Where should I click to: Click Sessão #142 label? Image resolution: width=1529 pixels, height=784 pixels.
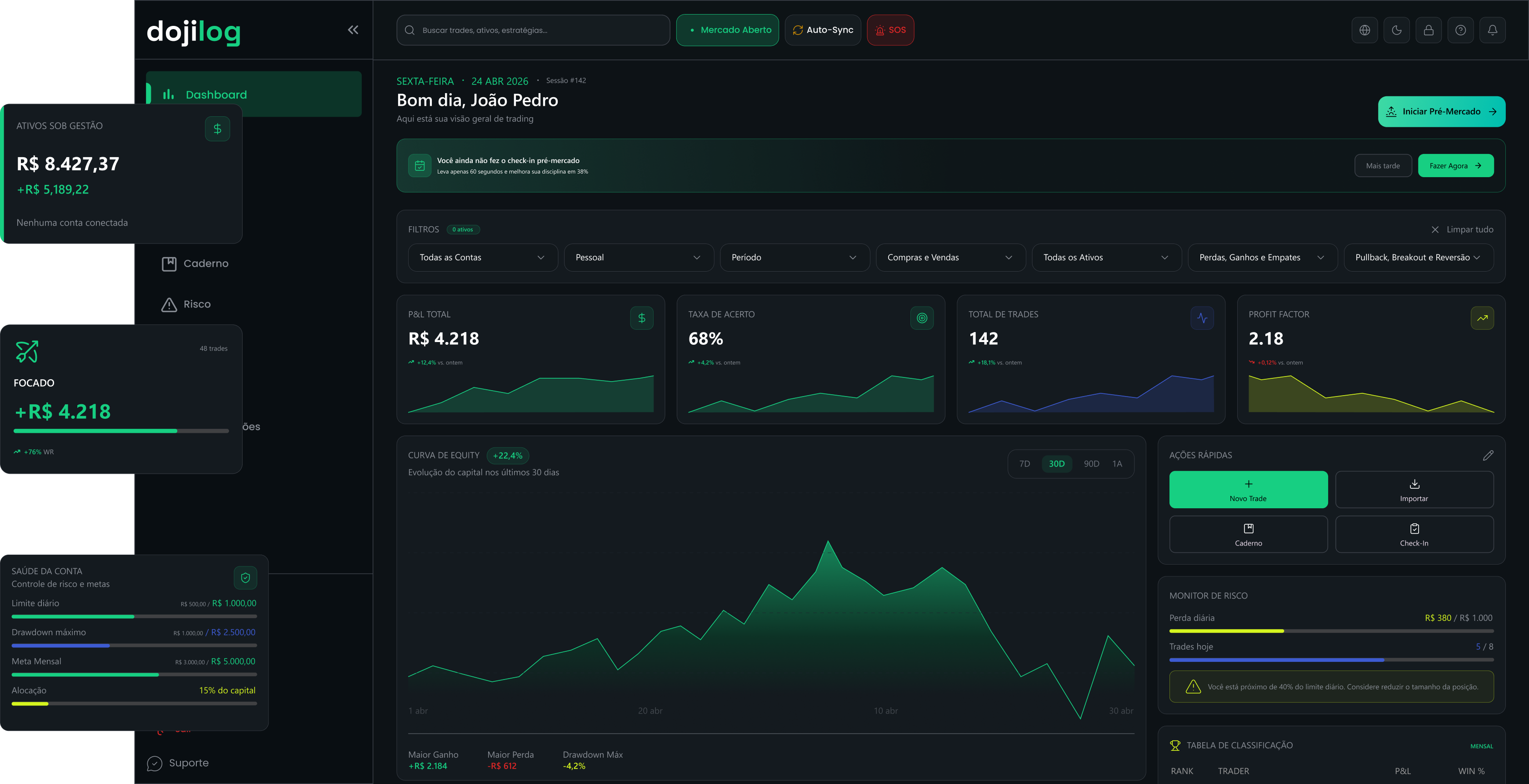tap(566, 81)
